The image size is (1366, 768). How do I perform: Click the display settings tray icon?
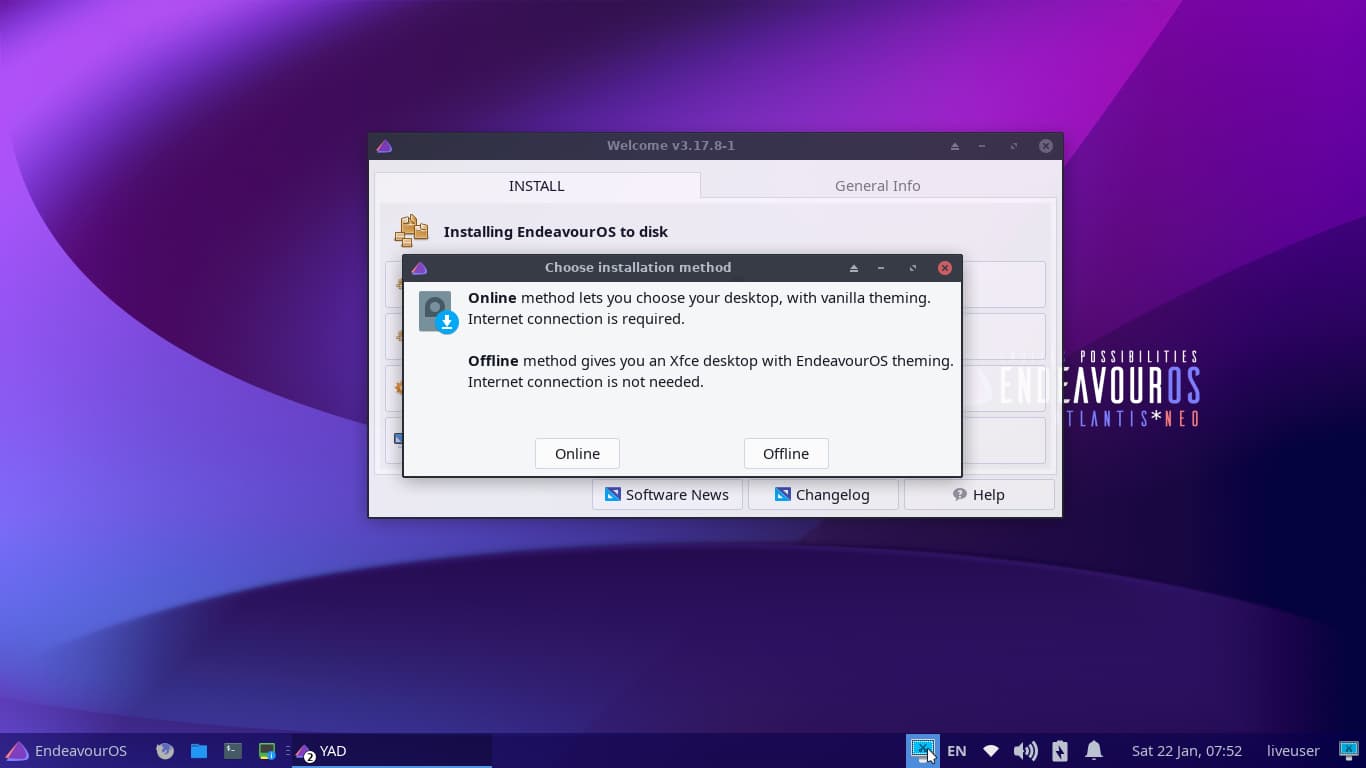pyautogui.click(x=922, y=749)
